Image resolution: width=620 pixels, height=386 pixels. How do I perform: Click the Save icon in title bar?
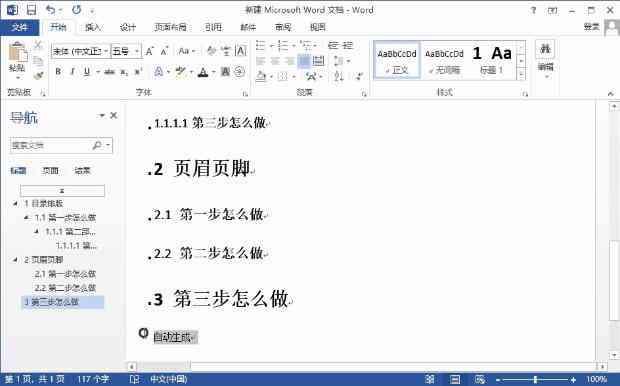coord(31,9)
